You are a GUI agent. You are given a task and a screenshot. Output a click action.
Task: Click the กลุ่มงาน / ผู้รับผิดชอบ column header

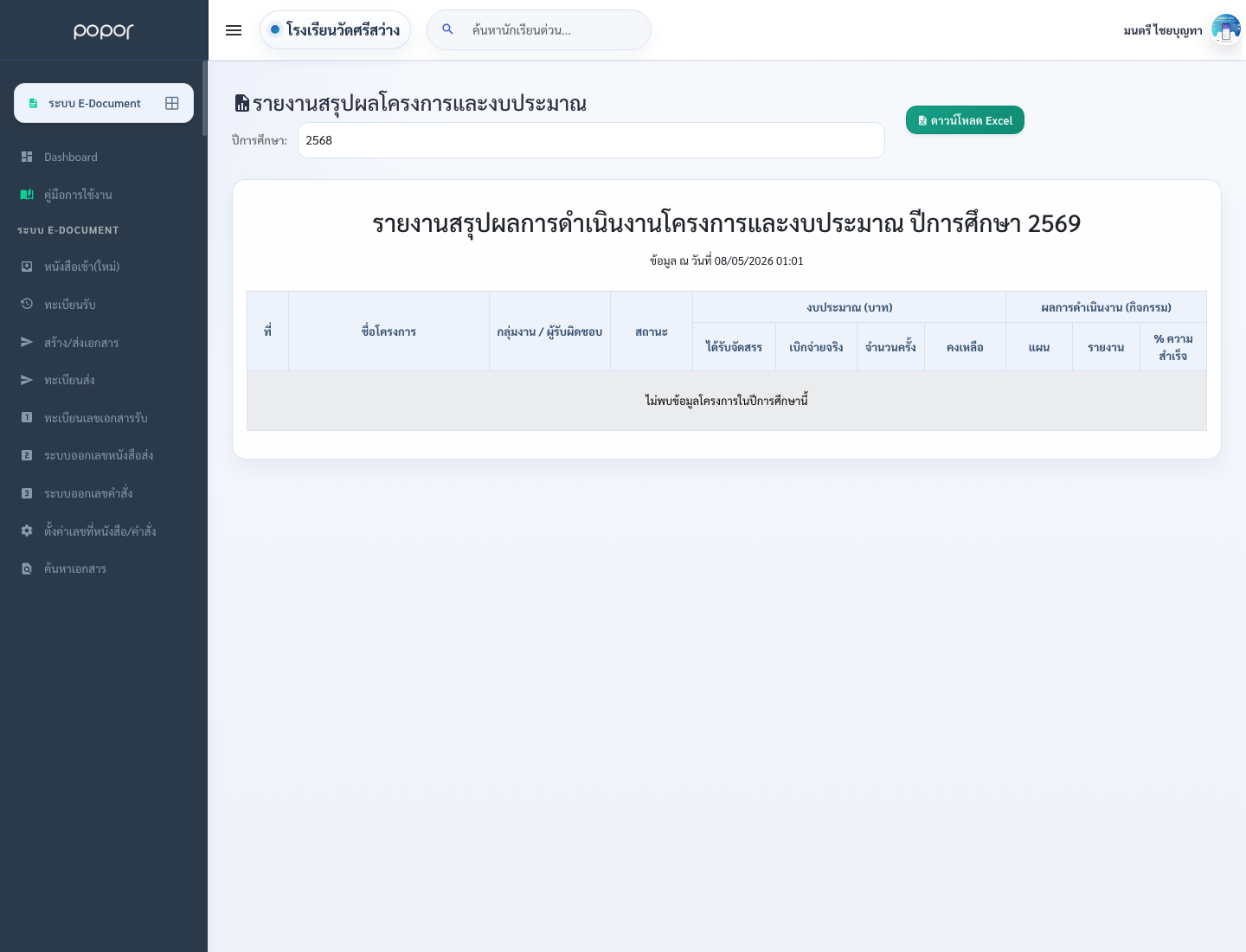pyautogui.click(x=549, y=331)
